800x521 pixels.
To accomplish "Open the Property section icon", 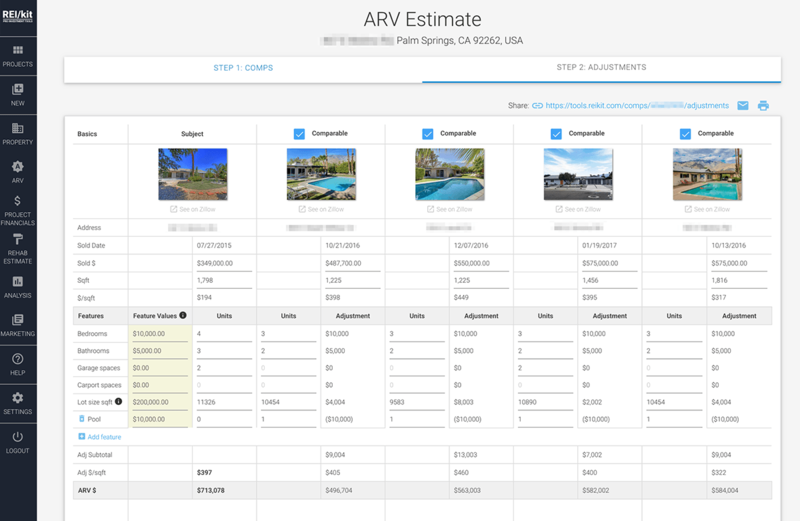I will pos(18,133).
